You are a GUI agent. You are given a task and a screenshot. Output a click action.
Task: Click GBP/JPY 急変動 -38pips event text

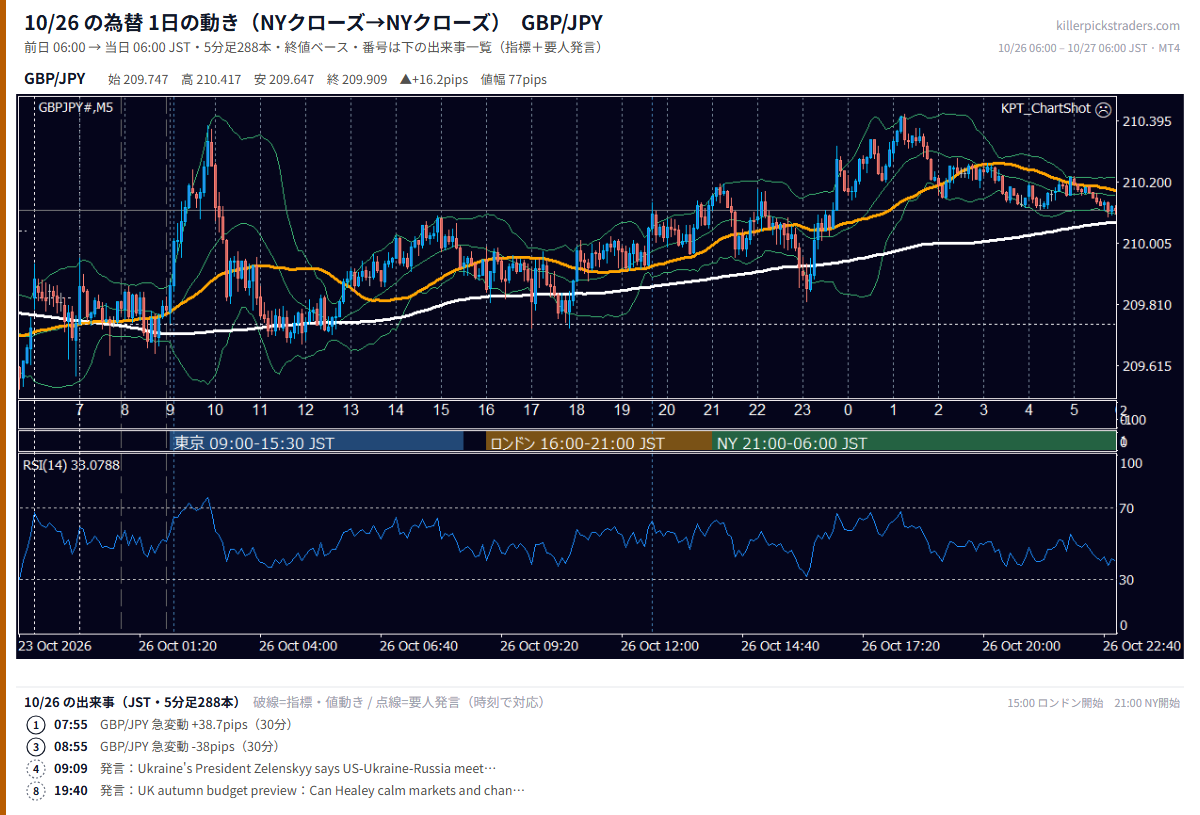pos(189,746)
